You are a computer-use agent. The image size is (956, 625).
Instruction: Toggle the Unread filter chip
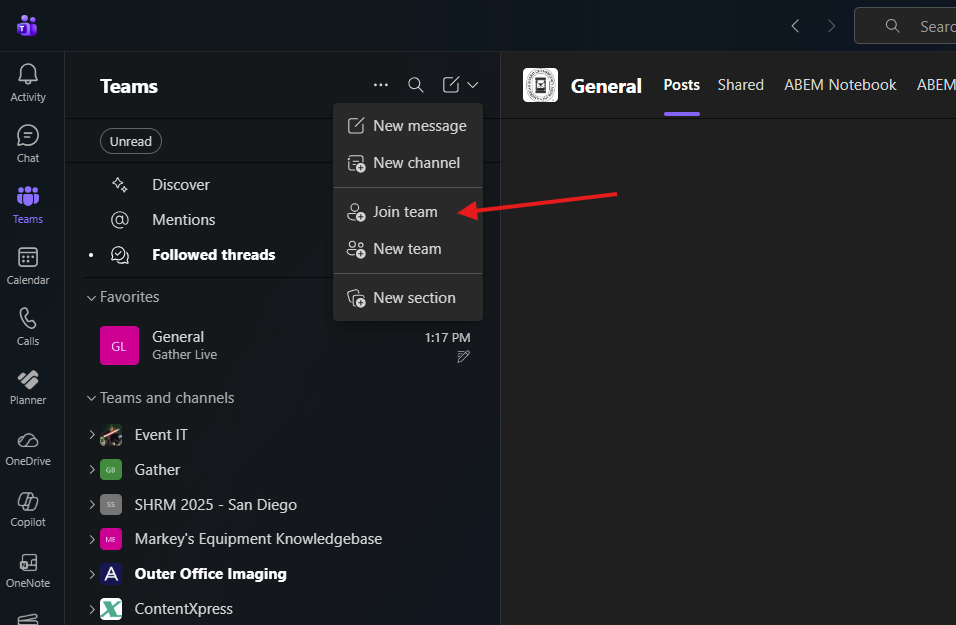tap(131, 141)
